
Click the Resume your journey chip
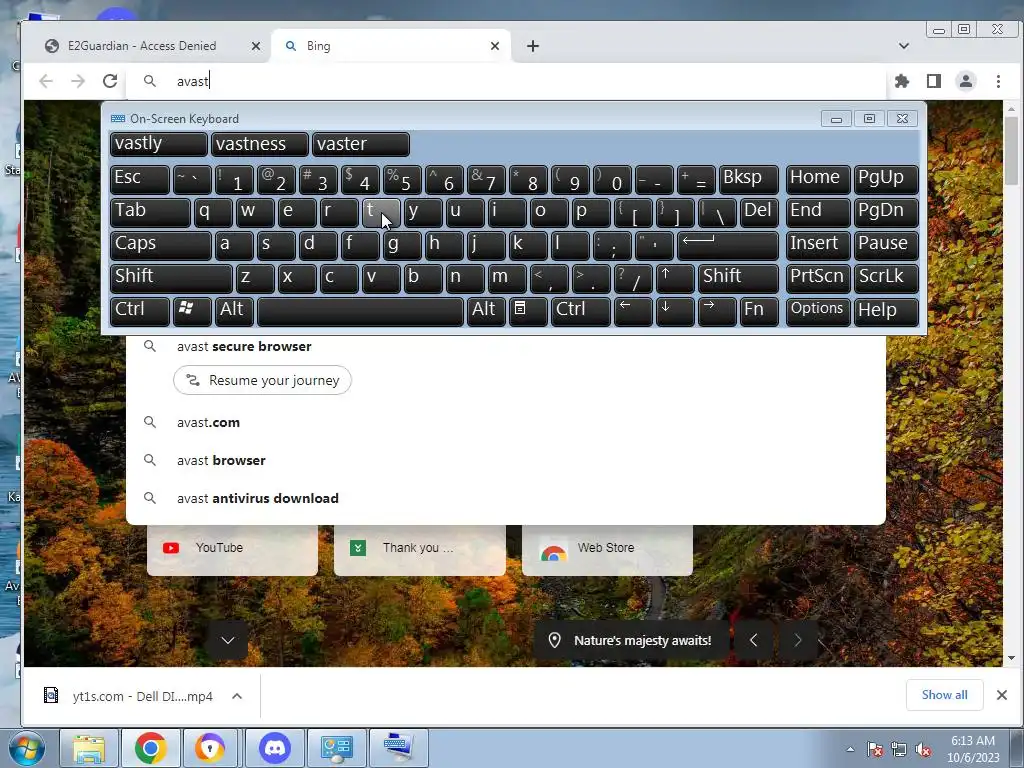click(263, 380)
